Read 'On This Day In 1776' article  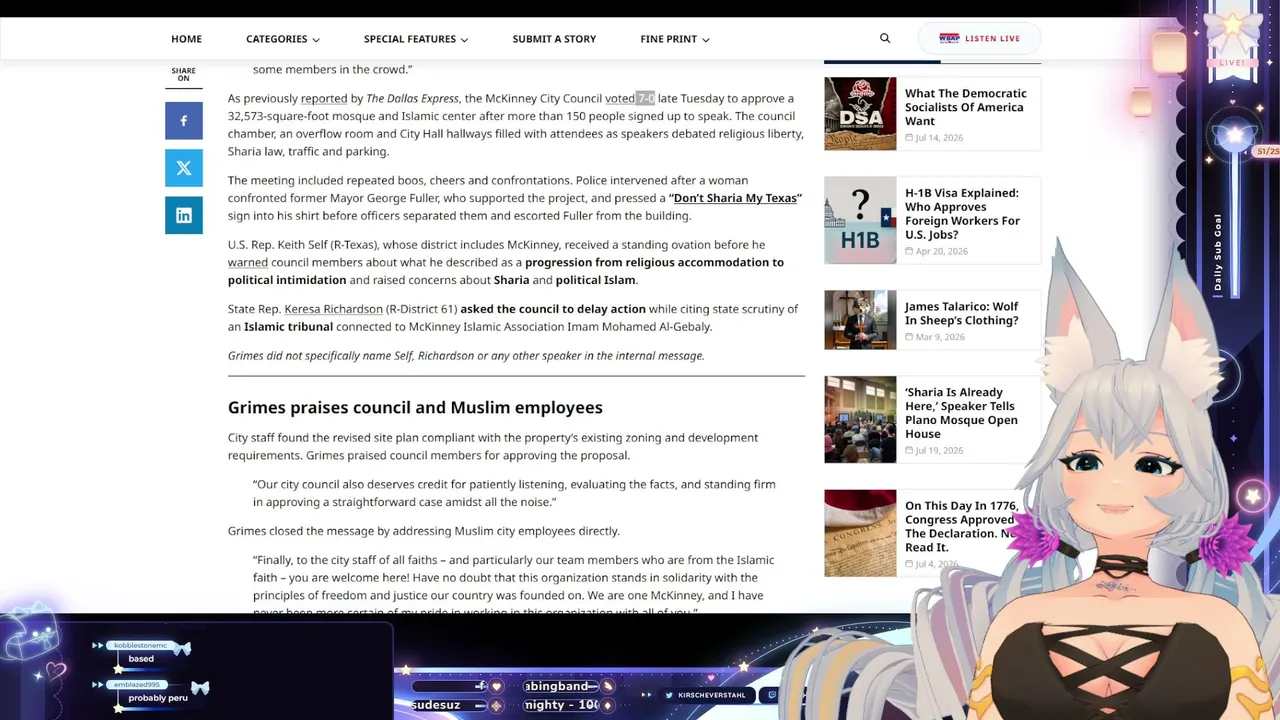[x=961, y=527]
